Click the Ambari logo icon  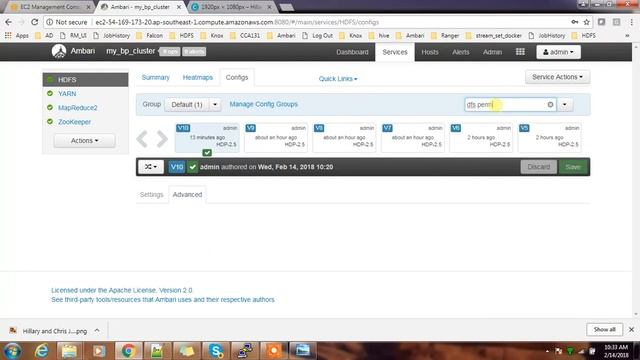[59, 51]
